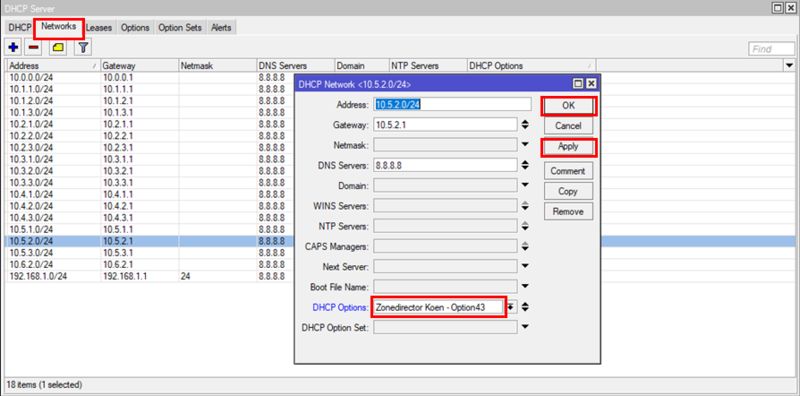
Task: Open the column selector arrow in table header
Action: pyautogui.click(x=790, y=65)
